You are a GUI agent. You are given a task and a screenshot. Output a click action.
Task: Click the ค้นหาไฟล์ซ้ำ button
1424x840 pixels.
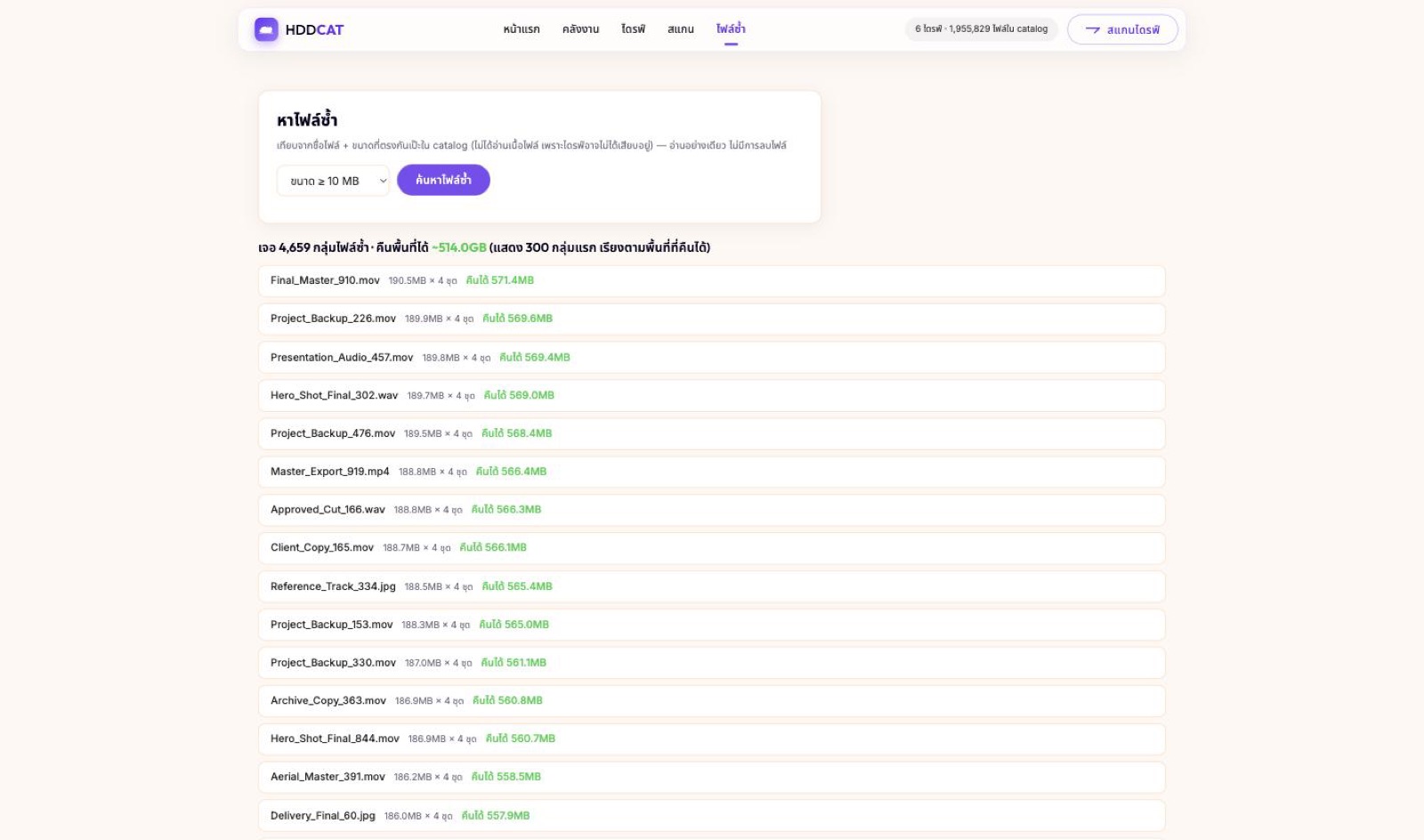click(443, 180)
